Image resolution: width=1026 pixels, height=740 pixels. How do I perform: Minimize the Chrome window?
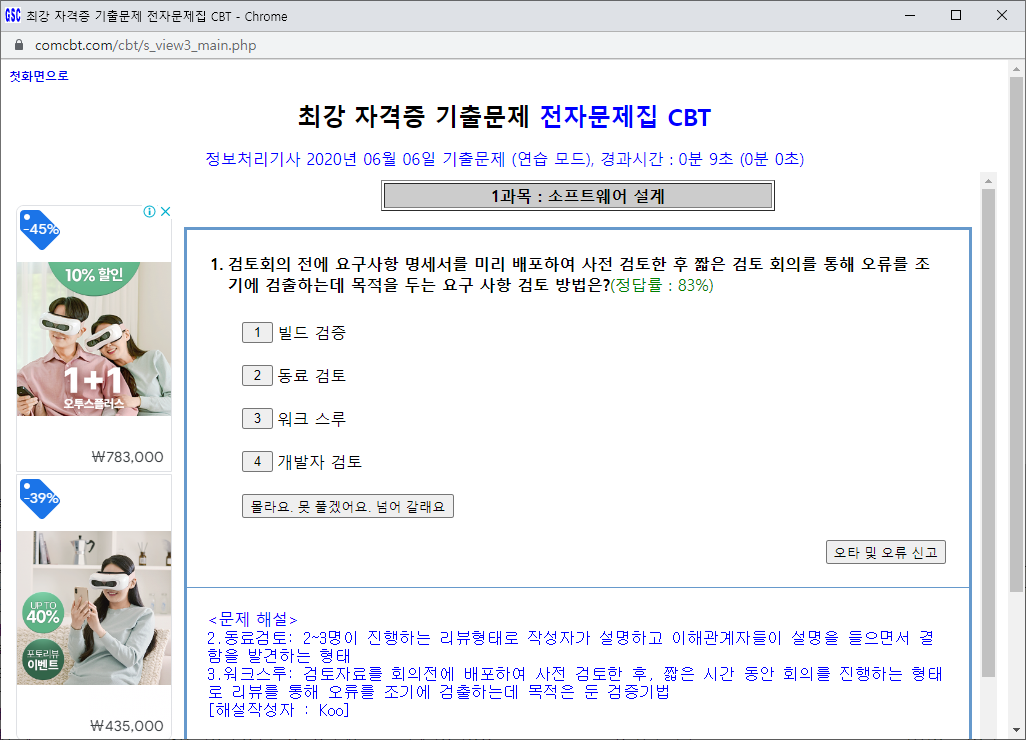(910, 16)
